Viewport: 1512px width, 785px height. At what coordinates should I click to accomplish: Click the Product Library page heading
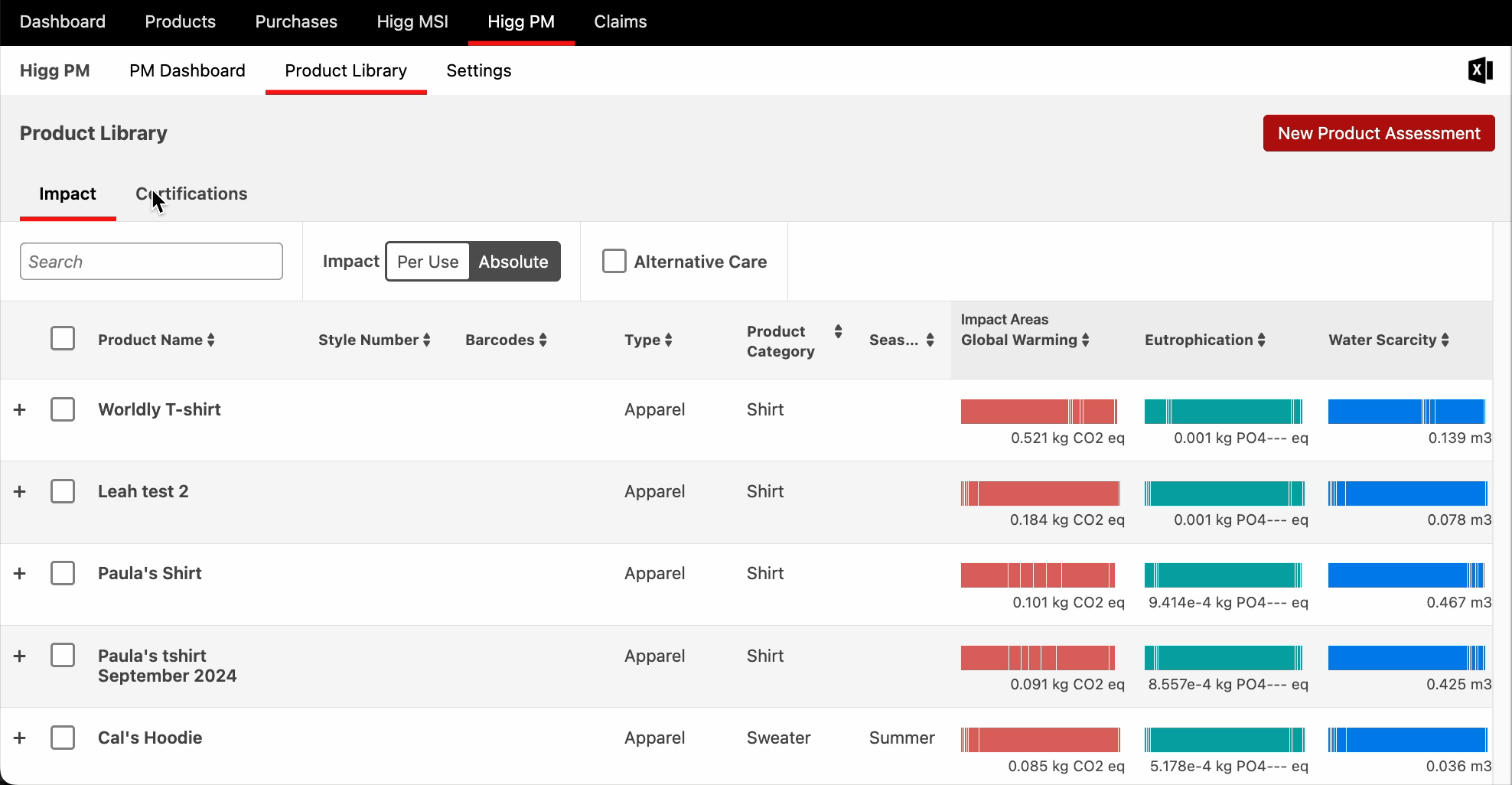(x=93, y=133)
